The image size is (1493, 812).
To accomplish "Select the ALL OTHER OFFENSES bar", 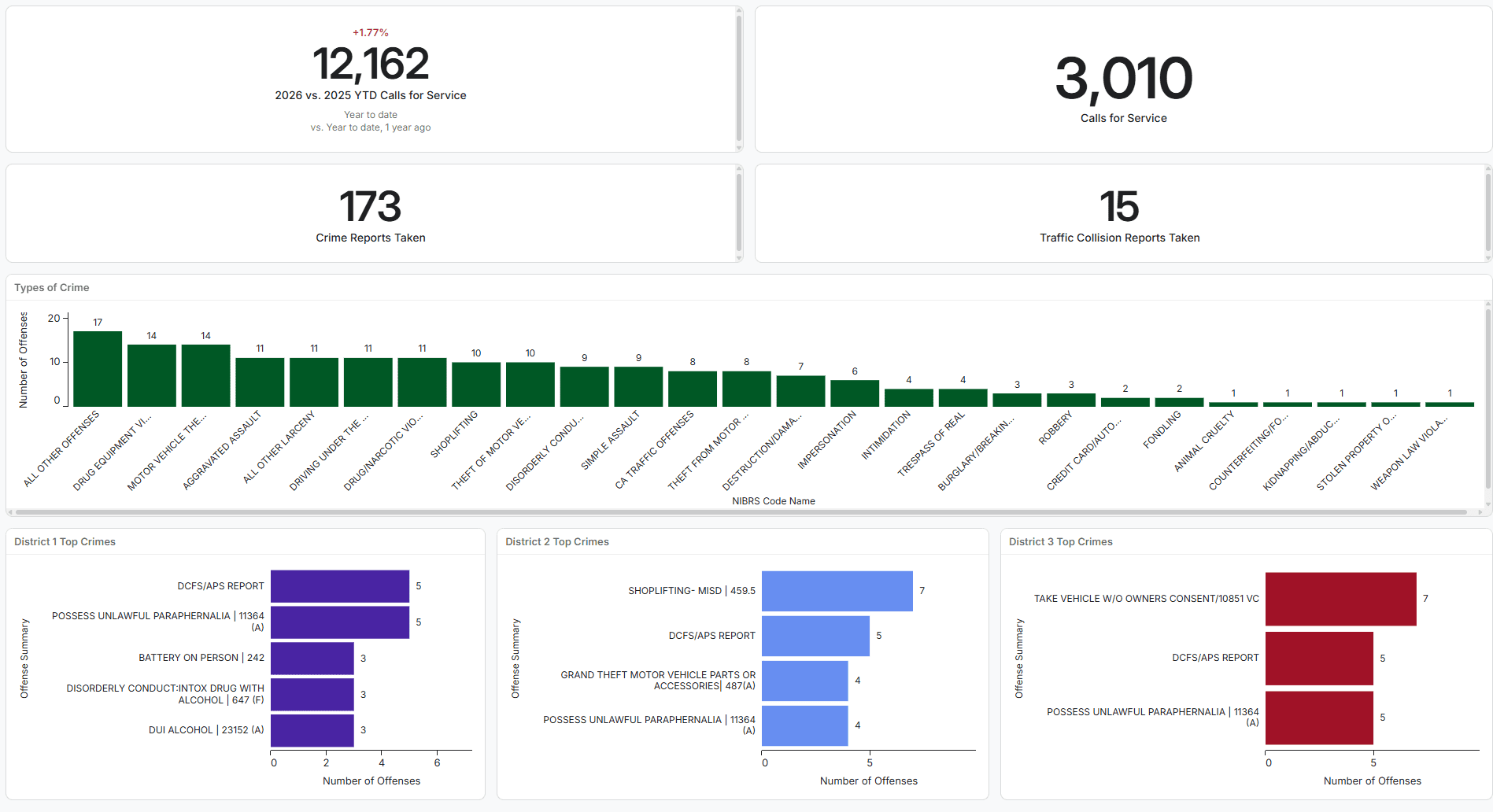I will click(98, 368).
